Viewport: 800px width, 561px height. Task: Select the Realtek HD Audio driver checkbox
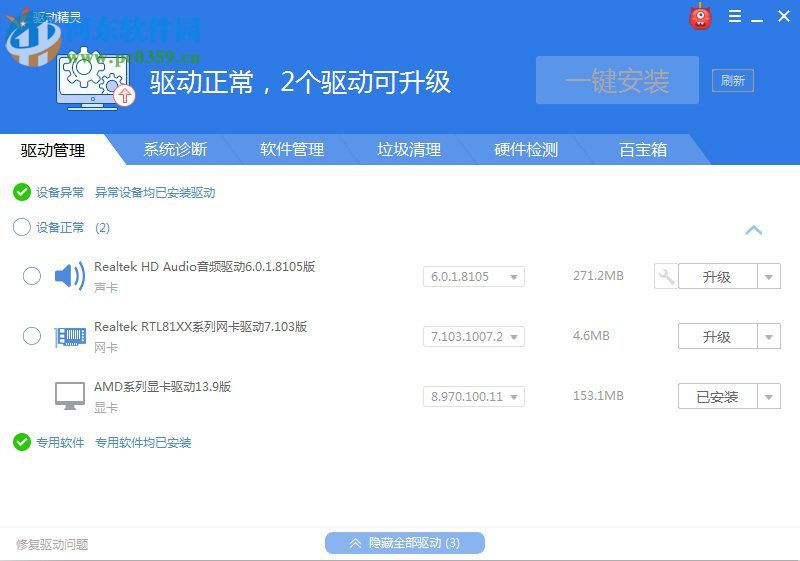point(32,276)
